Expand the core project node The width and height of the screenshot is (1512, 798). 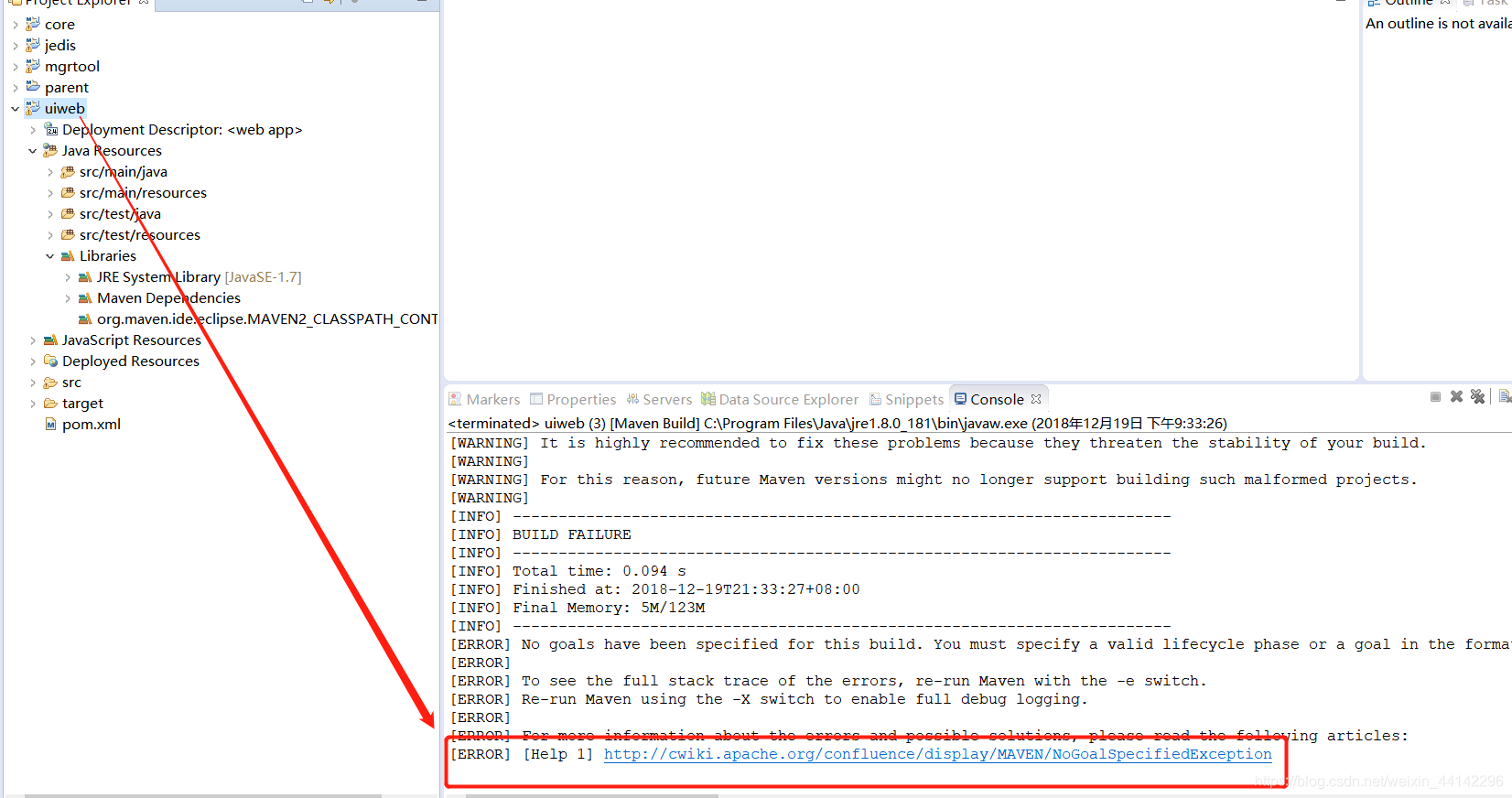click(x=16, y=25)
